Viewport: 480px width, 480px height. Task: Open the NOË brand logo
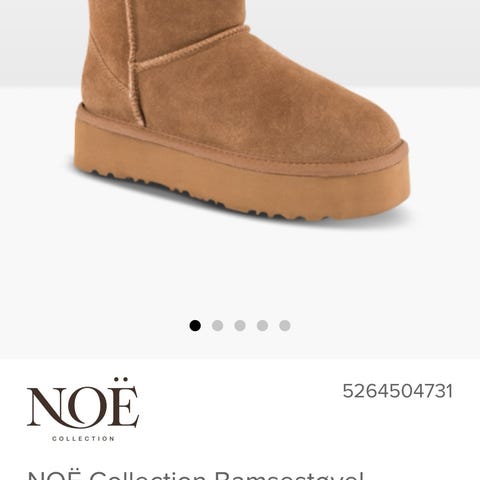click(x=83, y=410)
